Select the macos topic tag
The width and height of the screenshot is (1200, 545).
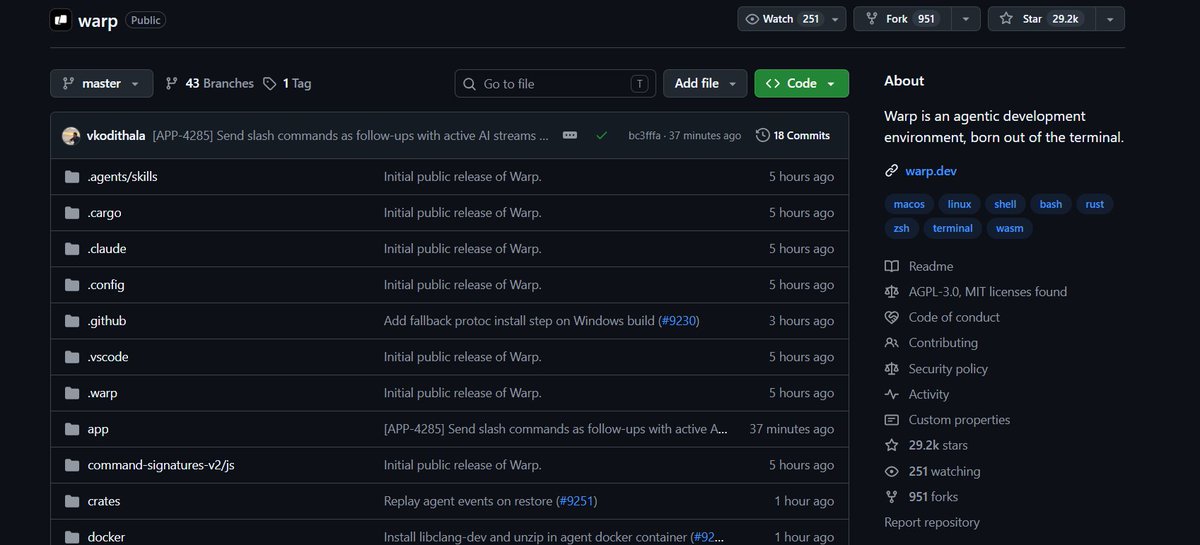tap(908, 204)
